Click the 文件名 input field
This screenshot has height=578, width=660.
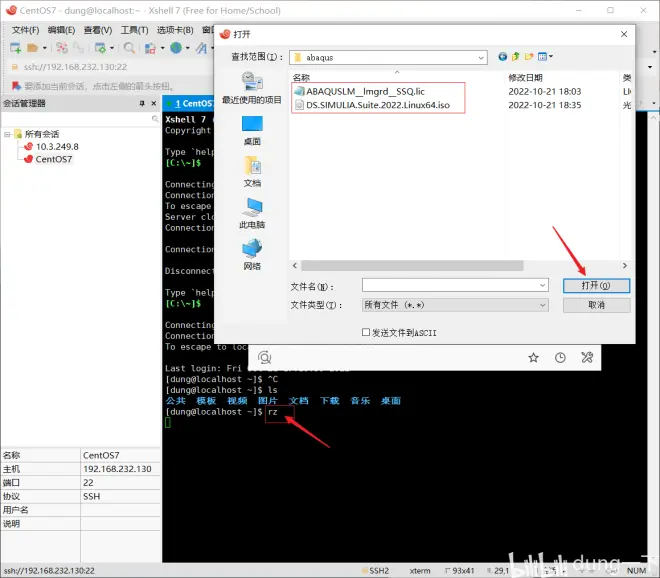click(x=450, y=285)
